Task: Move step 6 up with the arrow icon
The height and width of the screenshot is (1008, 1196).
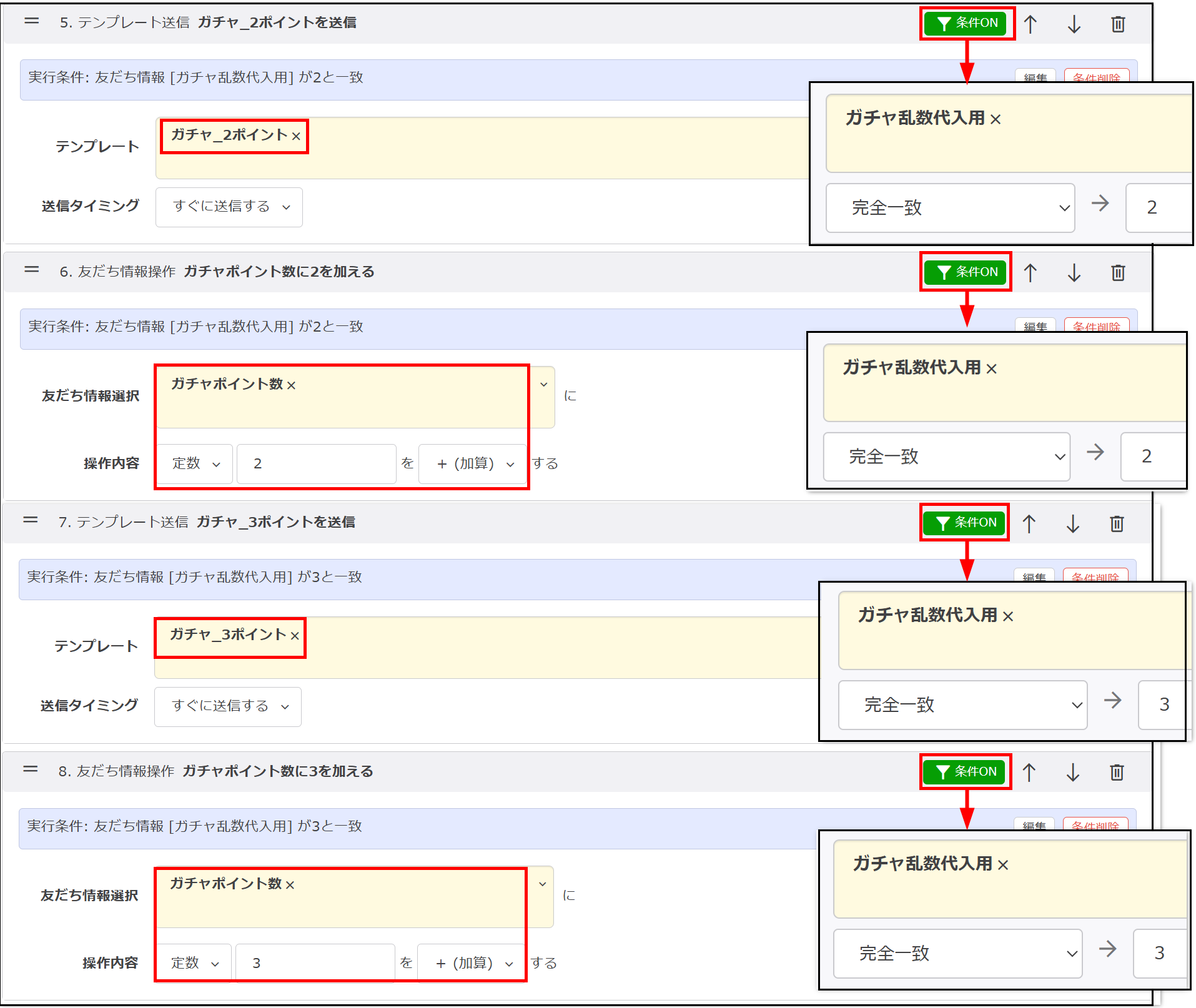Action: tap(1030, 272)
